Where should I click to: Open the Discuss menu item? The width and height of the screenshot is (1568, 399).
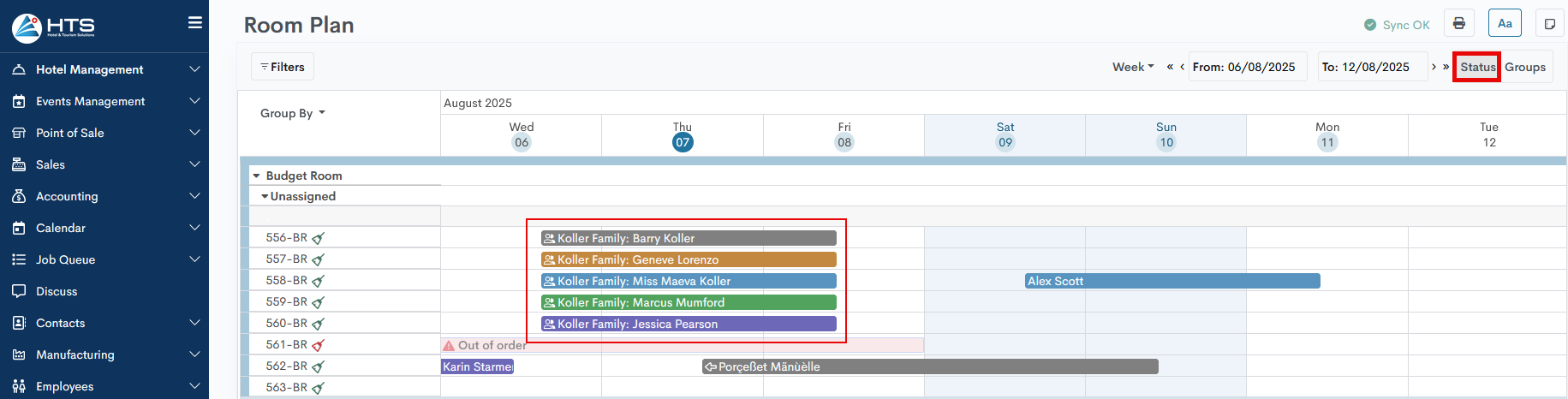tap(57, 291)
